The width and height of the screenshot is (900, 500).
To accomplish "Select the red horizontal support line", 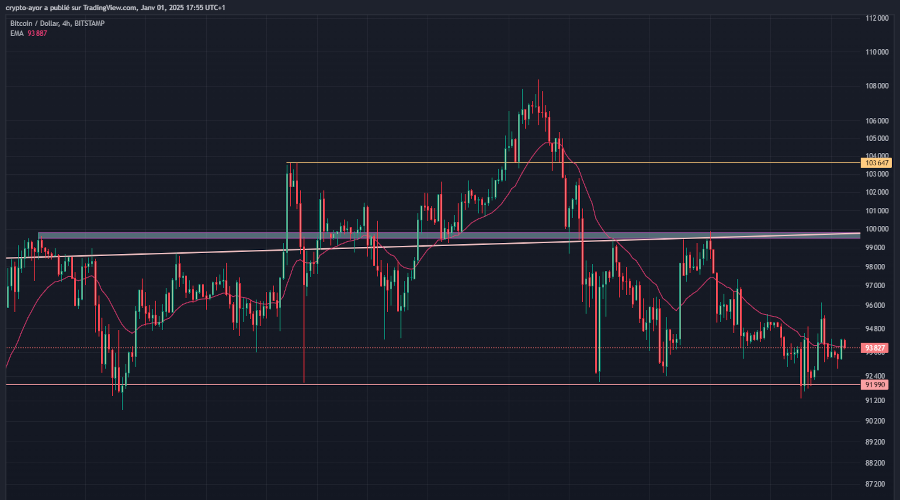I will (x=450, y=384).
